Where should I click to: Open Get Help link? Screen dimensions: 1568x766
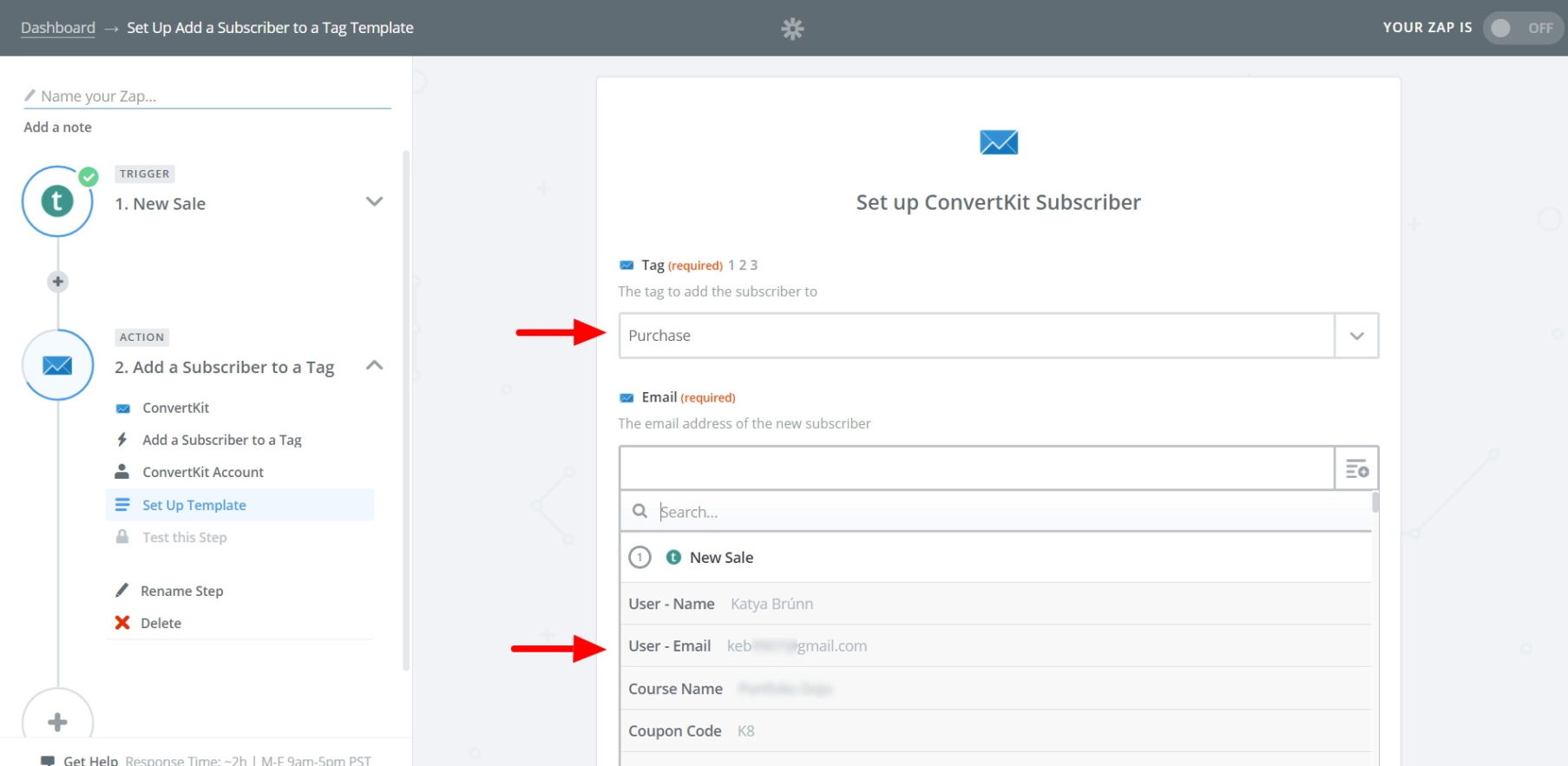click(x=90, y=761)
